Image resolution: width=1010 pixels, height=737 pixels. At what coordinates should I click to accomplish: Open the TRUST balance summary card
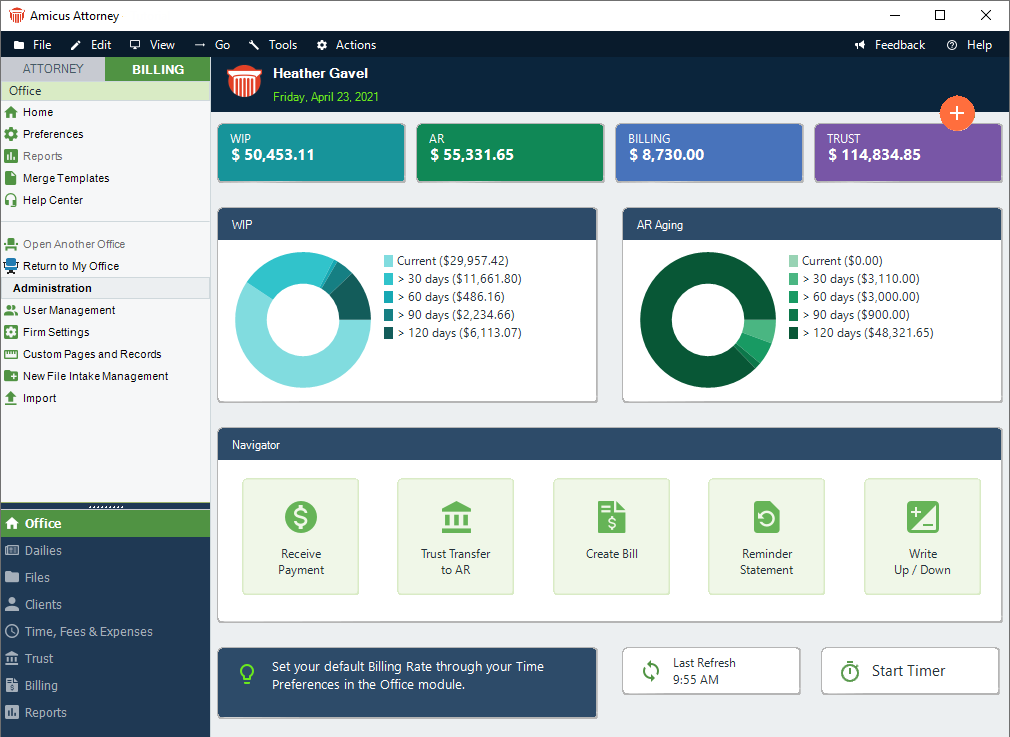click(907, 153)
